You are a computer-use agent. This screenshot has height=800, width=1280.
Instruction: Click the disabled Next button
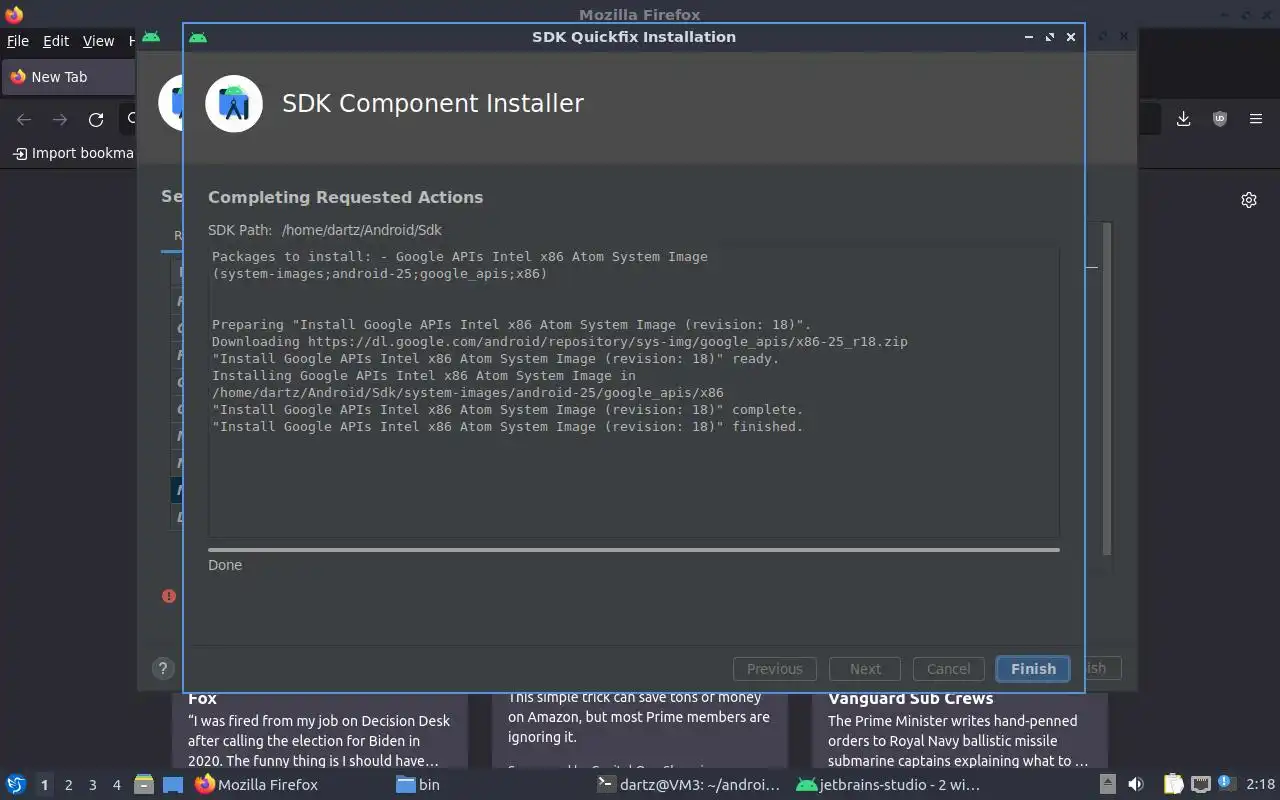click(865, 669)
